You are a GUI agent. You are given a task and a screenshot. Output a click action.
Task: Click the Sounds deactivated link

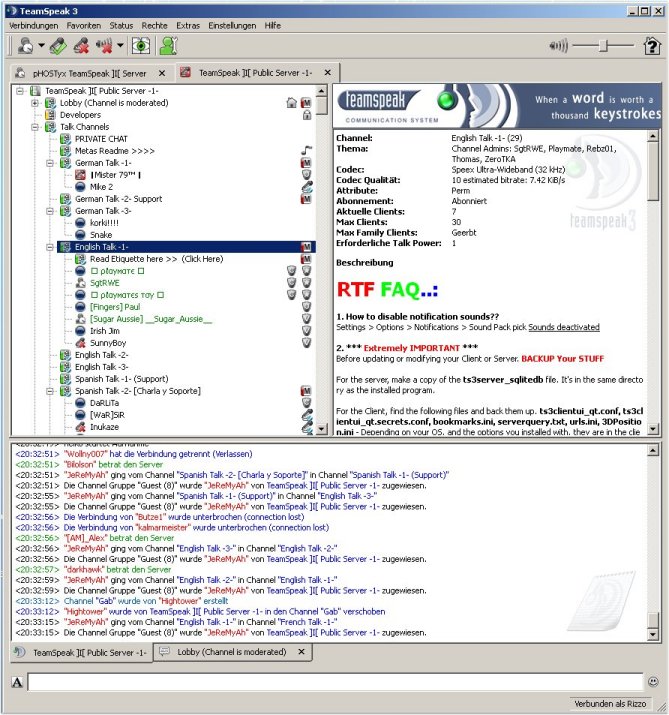click(564, 327)
